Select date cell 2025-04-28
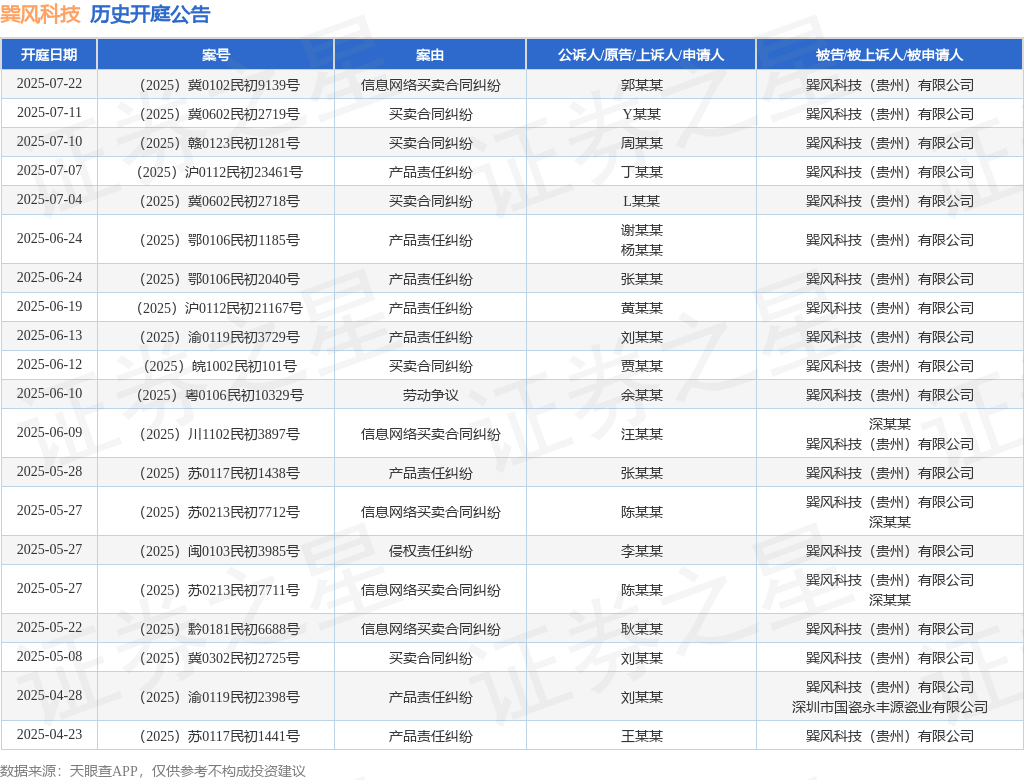 pos(49,696)
